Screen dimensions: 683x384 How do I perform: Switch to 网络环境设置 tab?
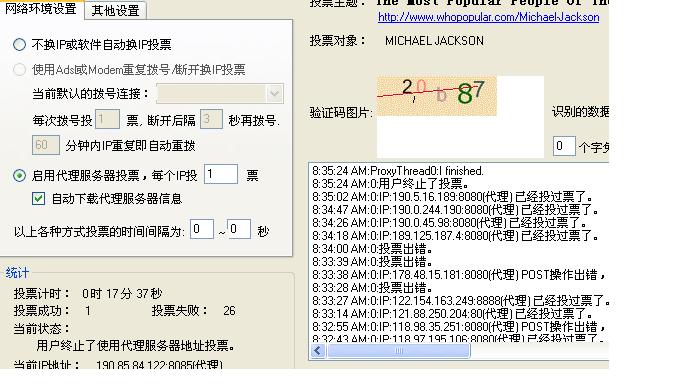pyautogui.click(x=41, y=9)
